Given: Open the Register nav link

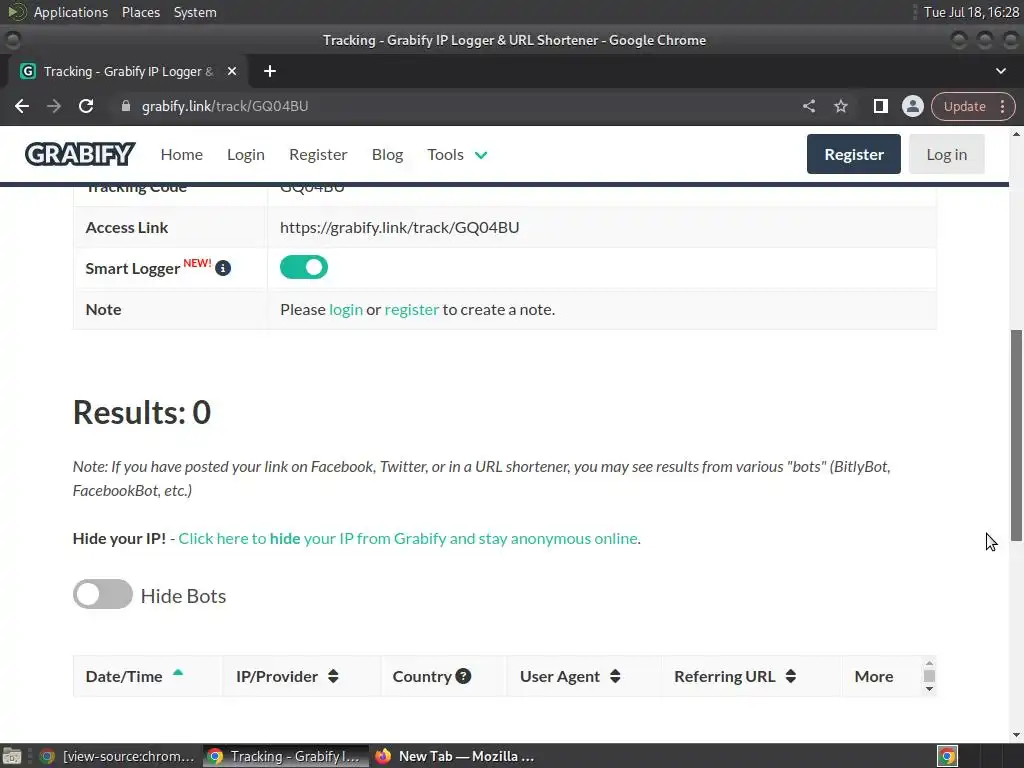Looking at the screenshot, I should 318,155.
